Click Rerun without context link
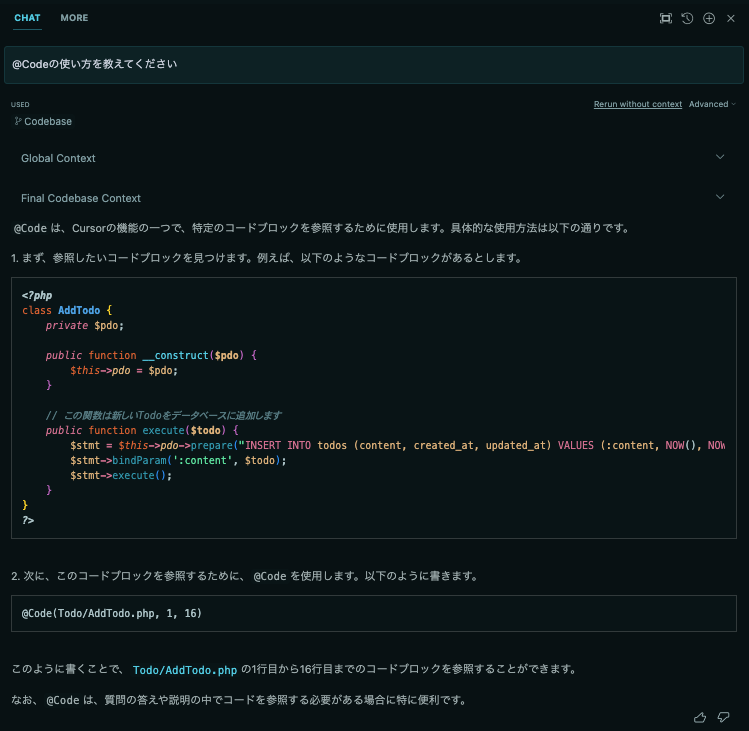The height and width of the screenshot is (731, 749). tap(637, 104)
